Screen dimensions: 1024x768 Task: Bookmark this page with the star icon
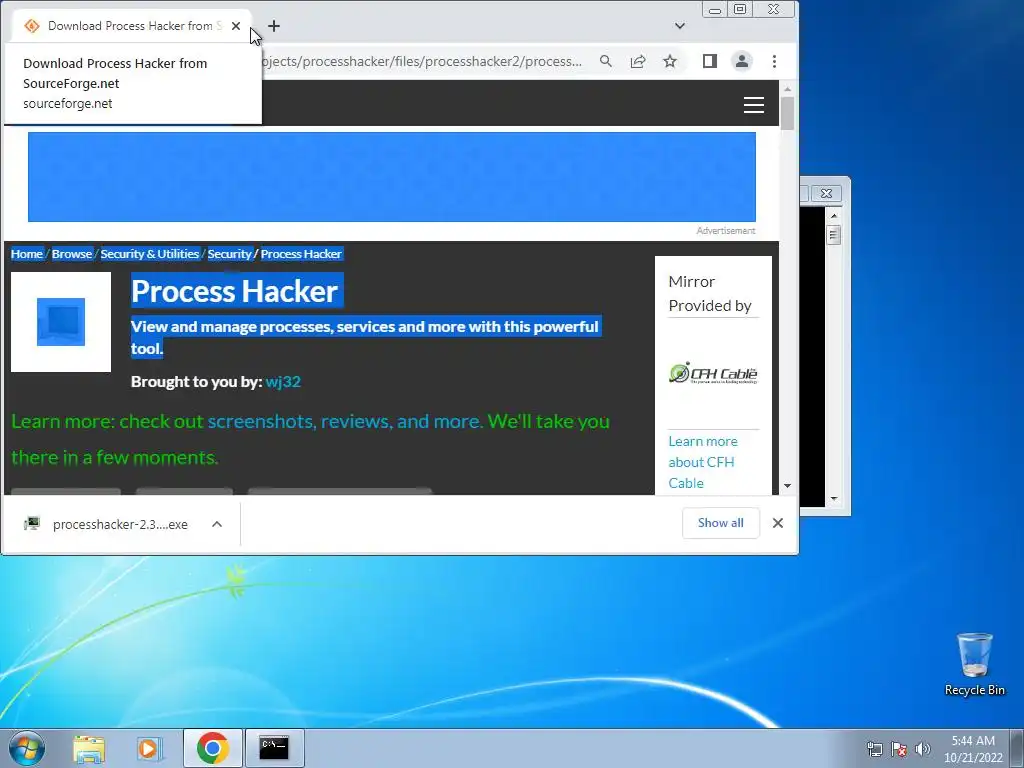(x=670, y=61)
